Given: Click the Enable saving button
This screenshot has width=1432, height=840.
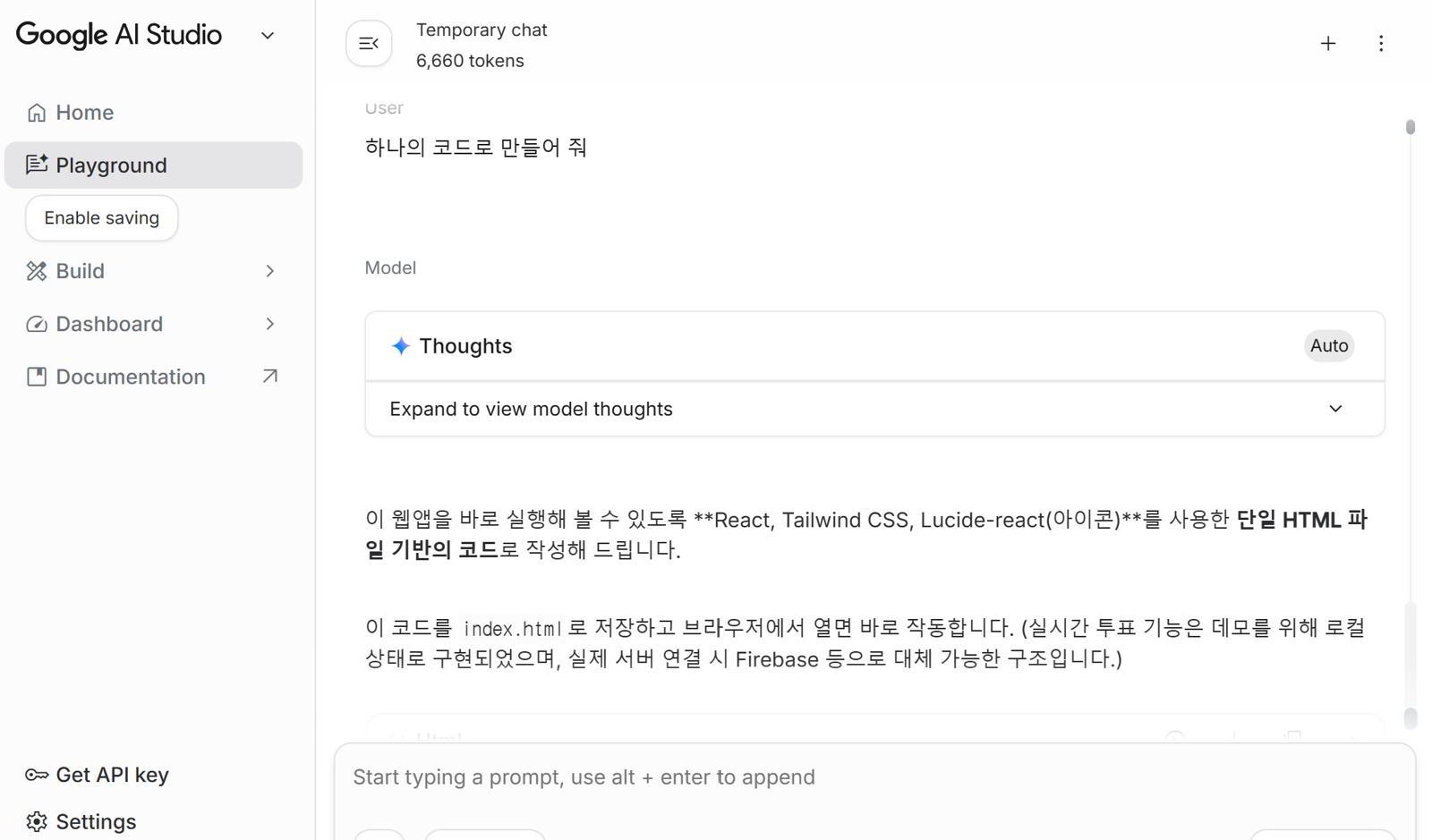Looking at the screenshot, I should click(101, 217).
